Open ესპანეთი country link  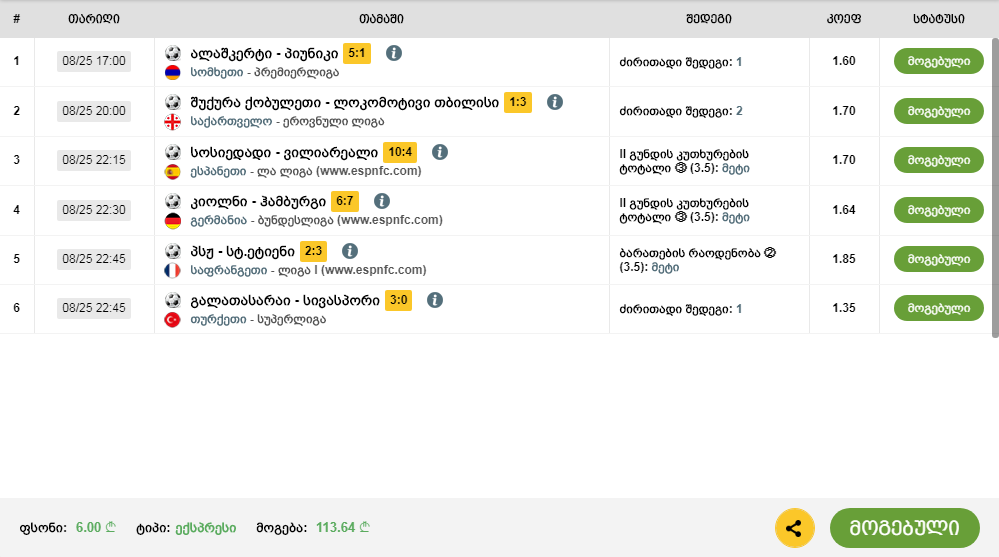pyautogui.click(x=218, y=171)
